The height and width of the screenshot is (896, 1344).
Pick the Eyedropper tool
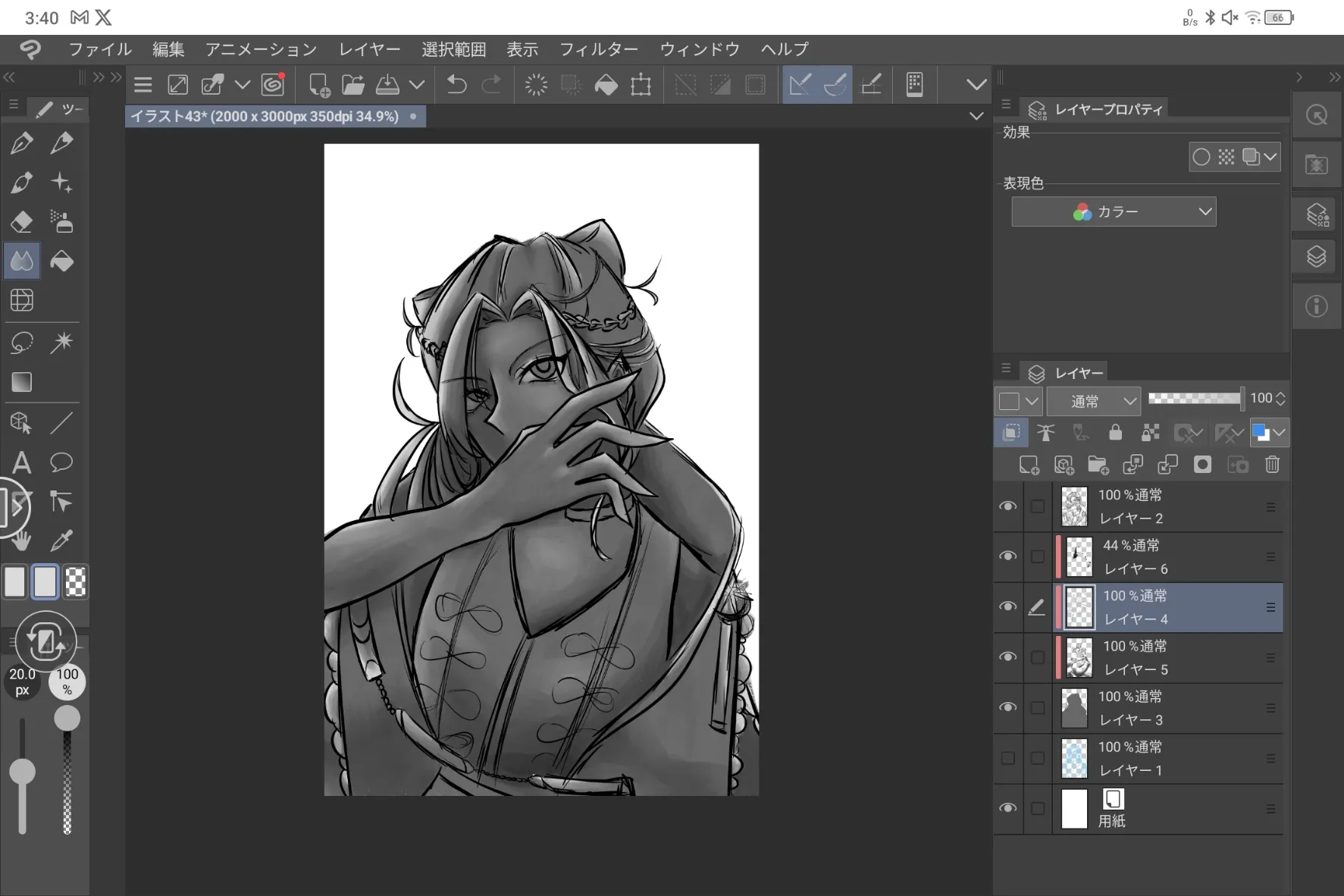(x=61, y=540)
